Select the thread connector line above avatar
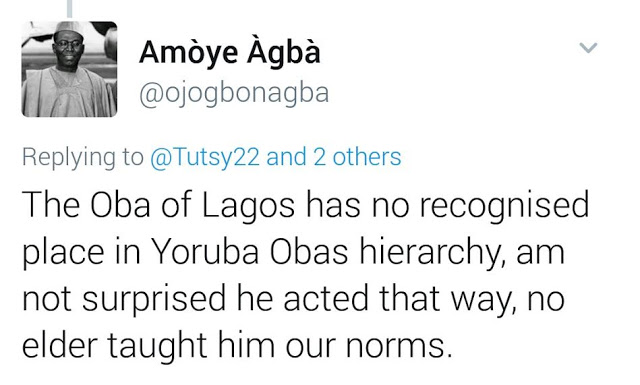 tap(69, 9)
